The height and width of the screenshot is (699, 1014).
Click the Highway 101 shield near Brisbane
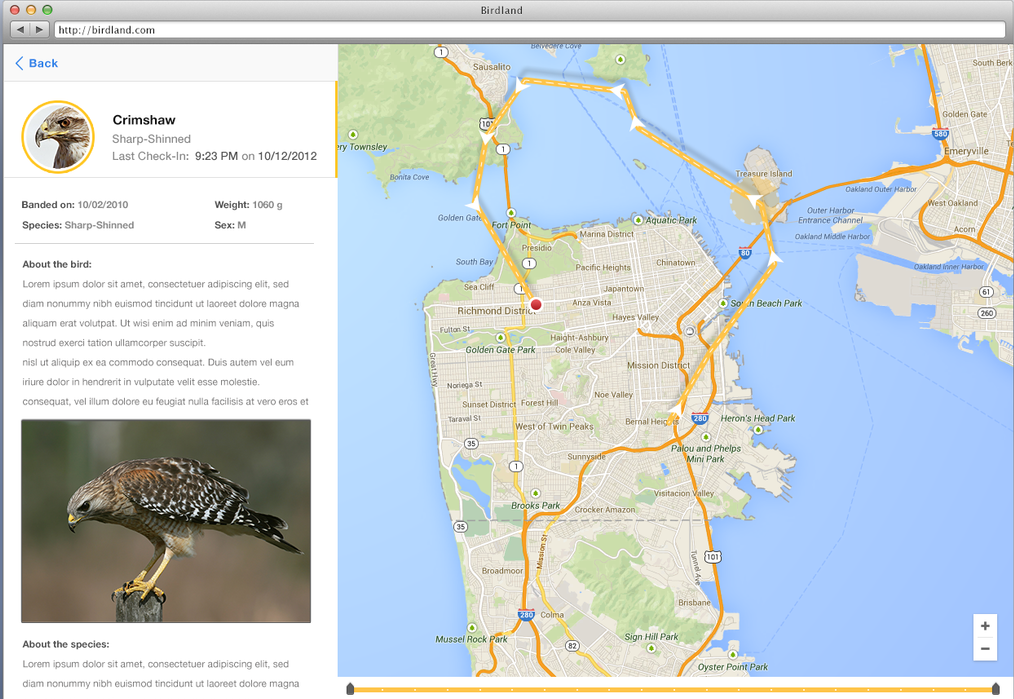pos(713,557)
